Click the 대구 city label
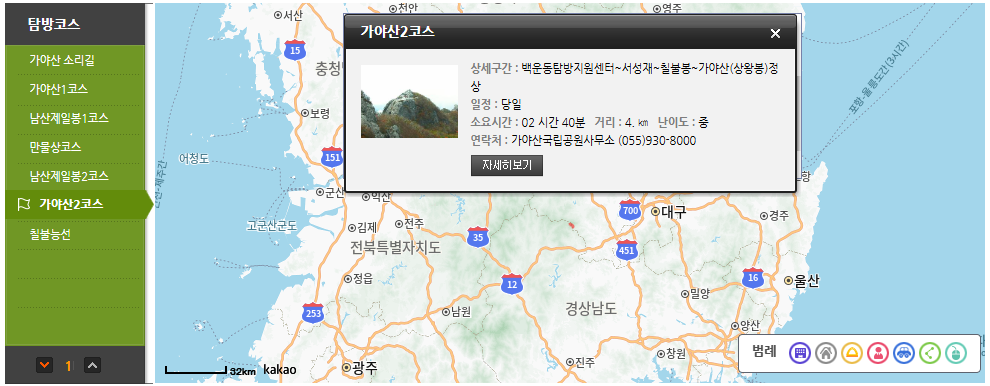 click(674, 212)
